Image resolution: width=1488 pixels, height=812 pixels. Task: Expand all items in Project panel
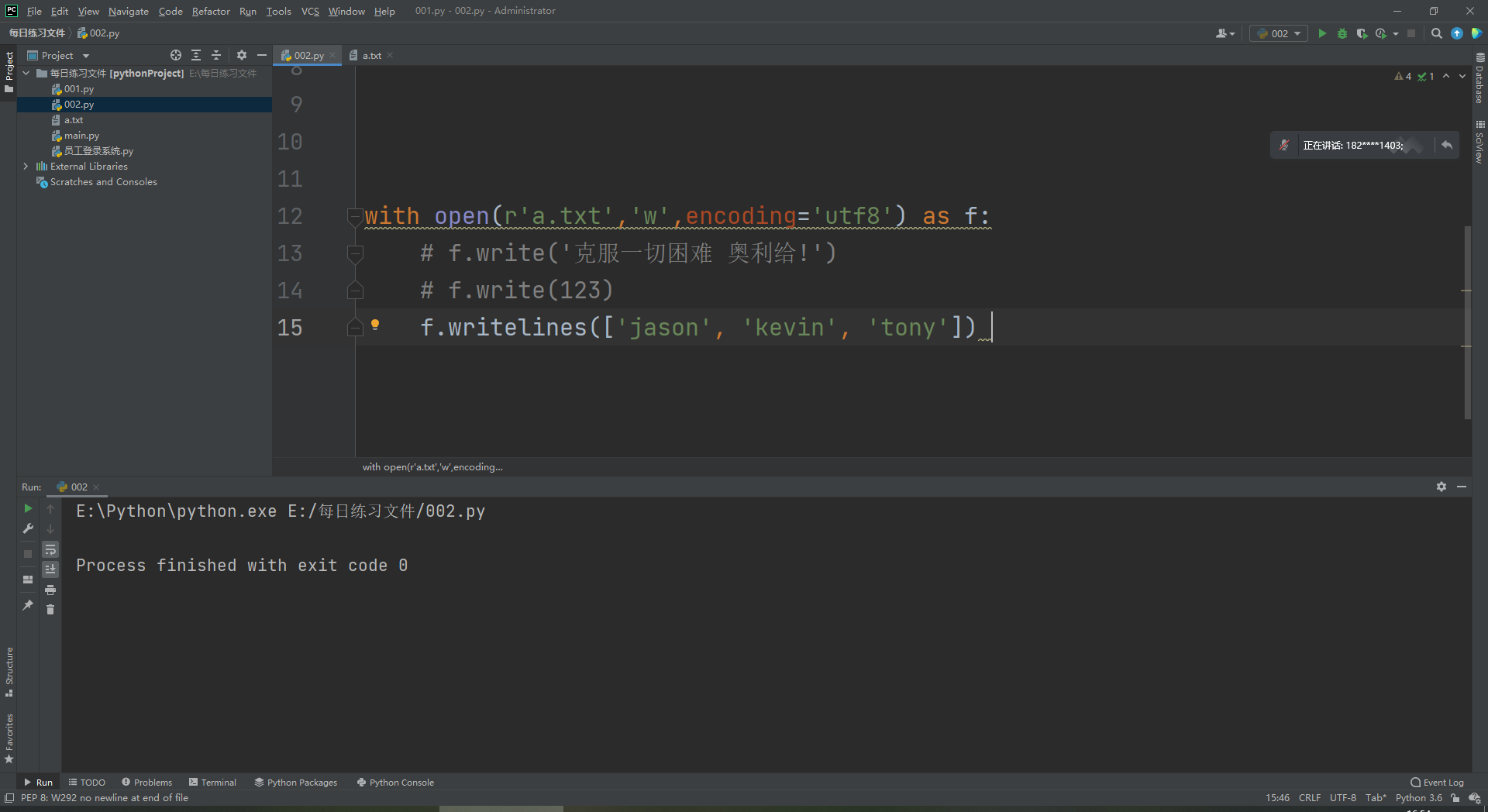coord(196,55)
